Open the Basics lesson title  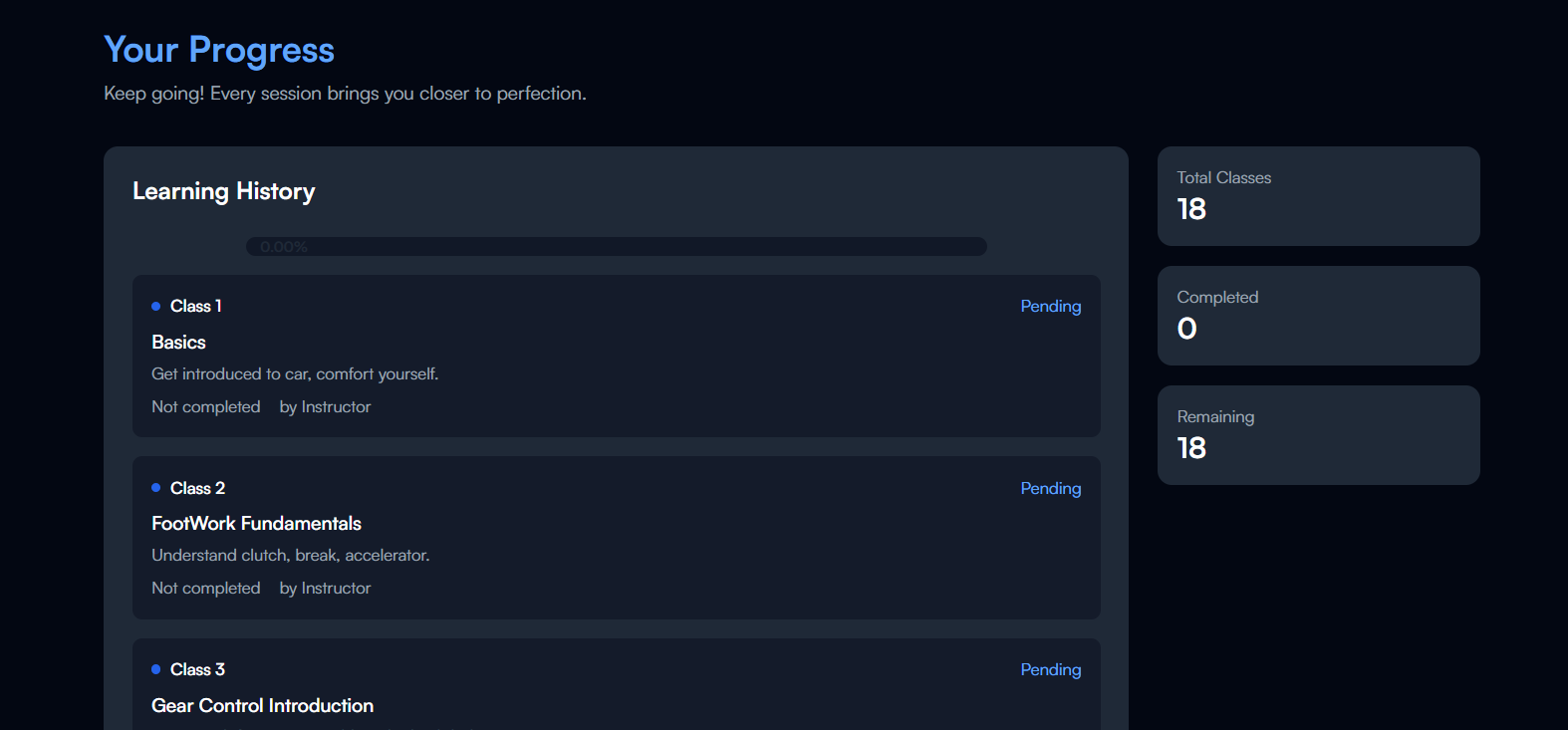[x=178, y=342]
